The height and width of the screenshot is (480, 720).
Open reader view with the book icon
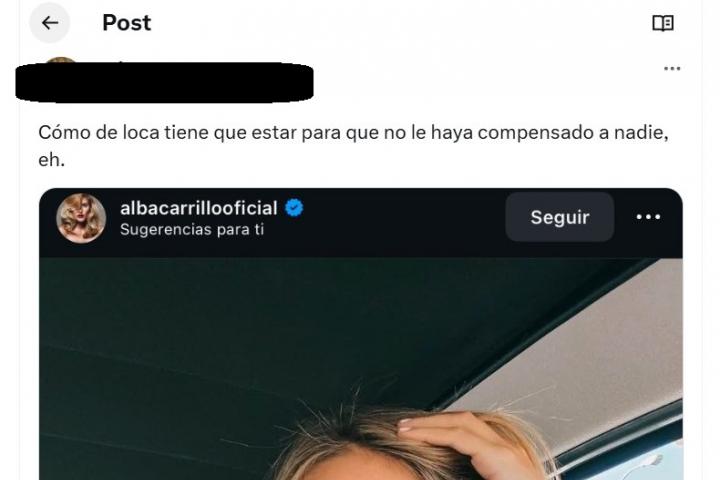point(663,23)
